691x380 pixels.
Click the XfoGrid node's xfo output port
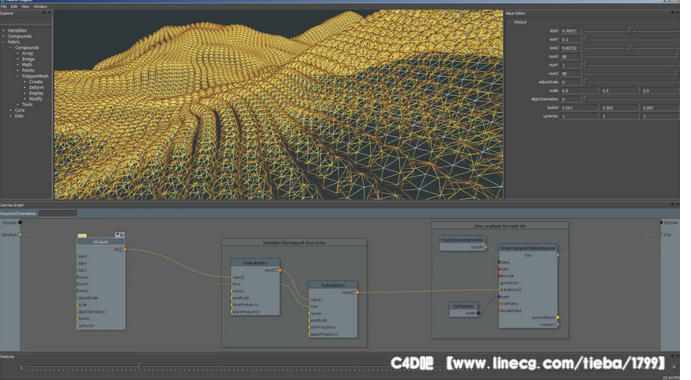click(125, 250)
